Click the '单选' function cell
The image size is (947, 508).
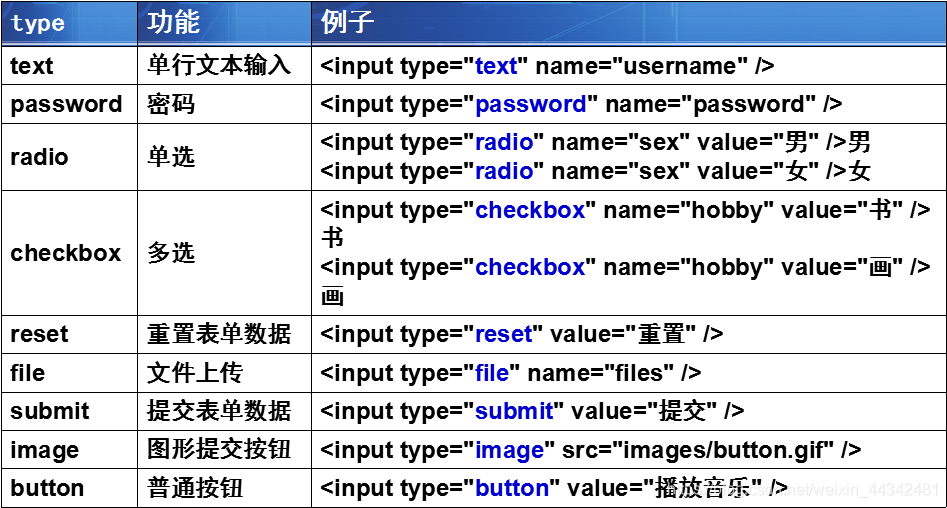[224, 157]
